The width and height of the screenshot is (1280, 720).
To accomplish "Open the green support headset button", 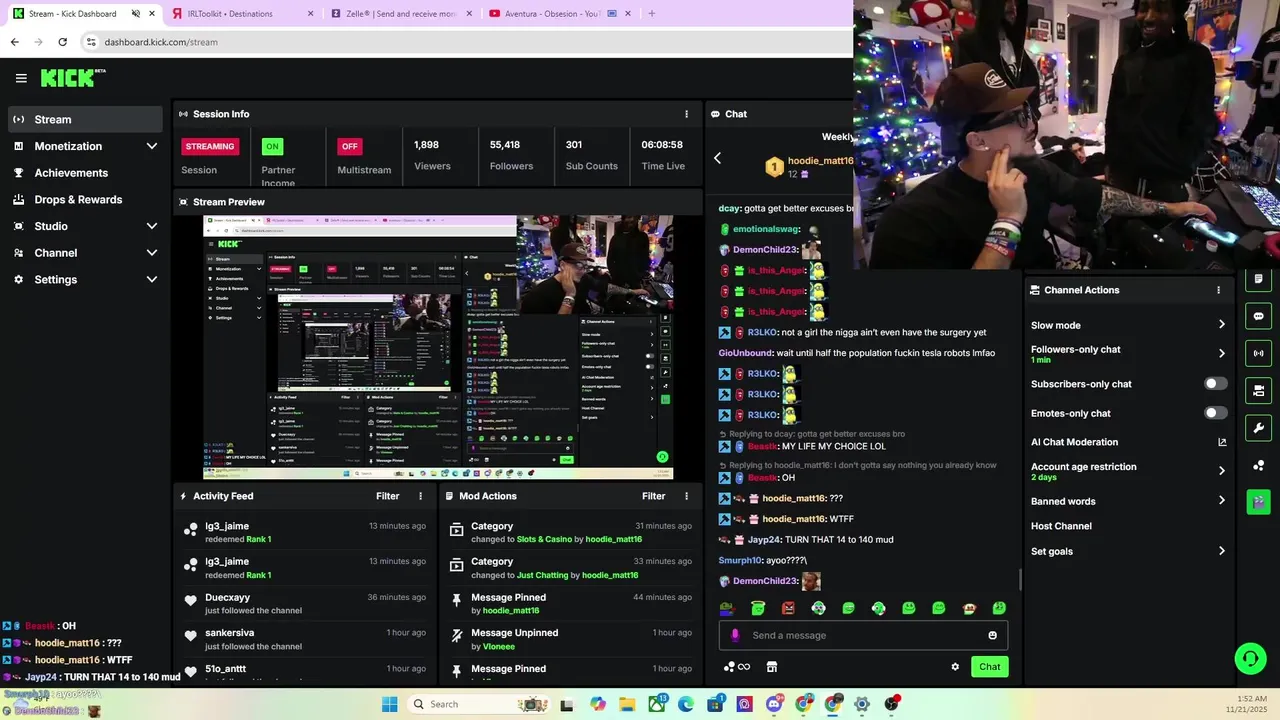I will click(x=1250, y=658).
